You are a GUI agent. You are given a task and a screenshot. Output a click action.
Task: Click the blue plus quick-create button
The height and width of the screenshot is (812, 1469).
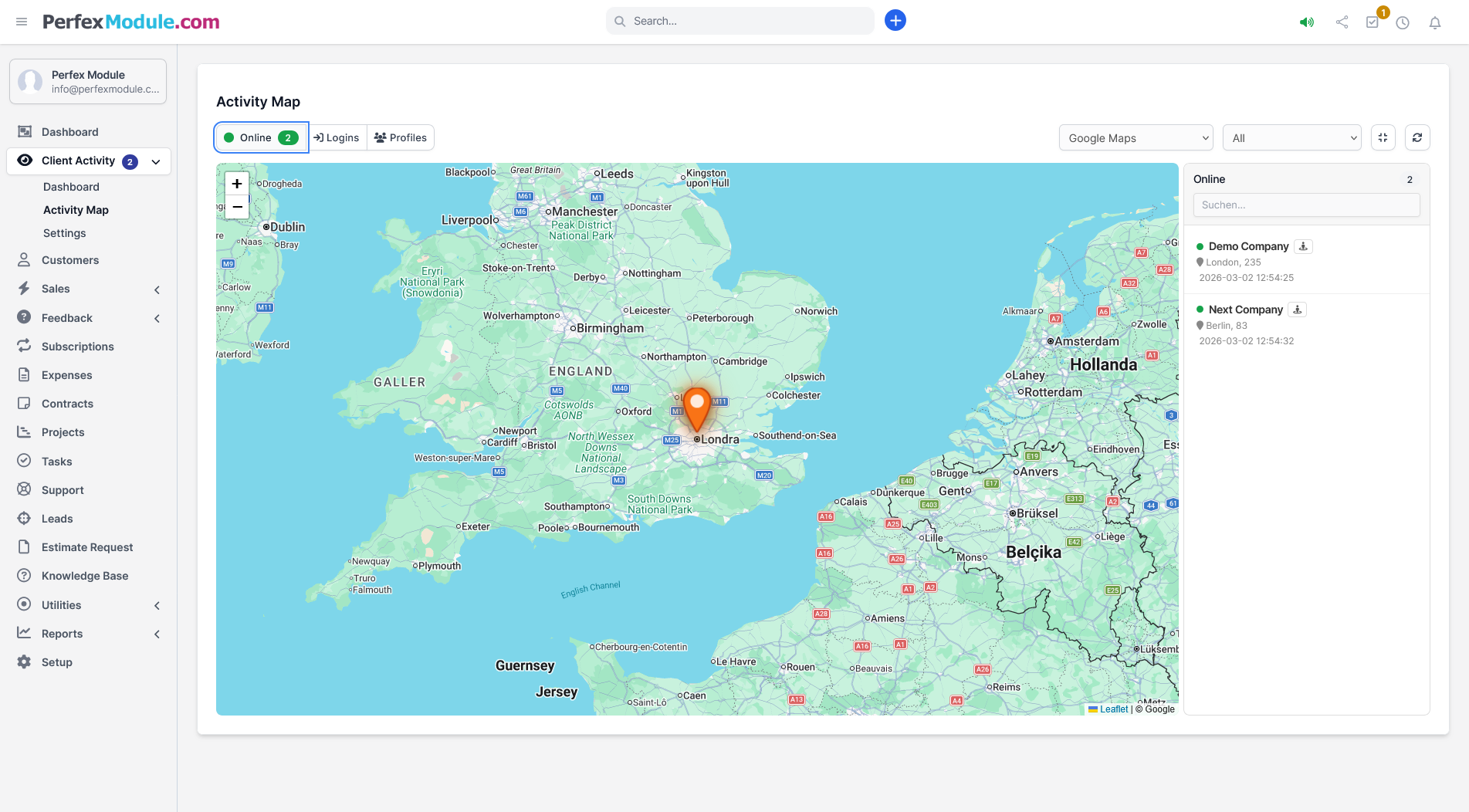(895, 21)
